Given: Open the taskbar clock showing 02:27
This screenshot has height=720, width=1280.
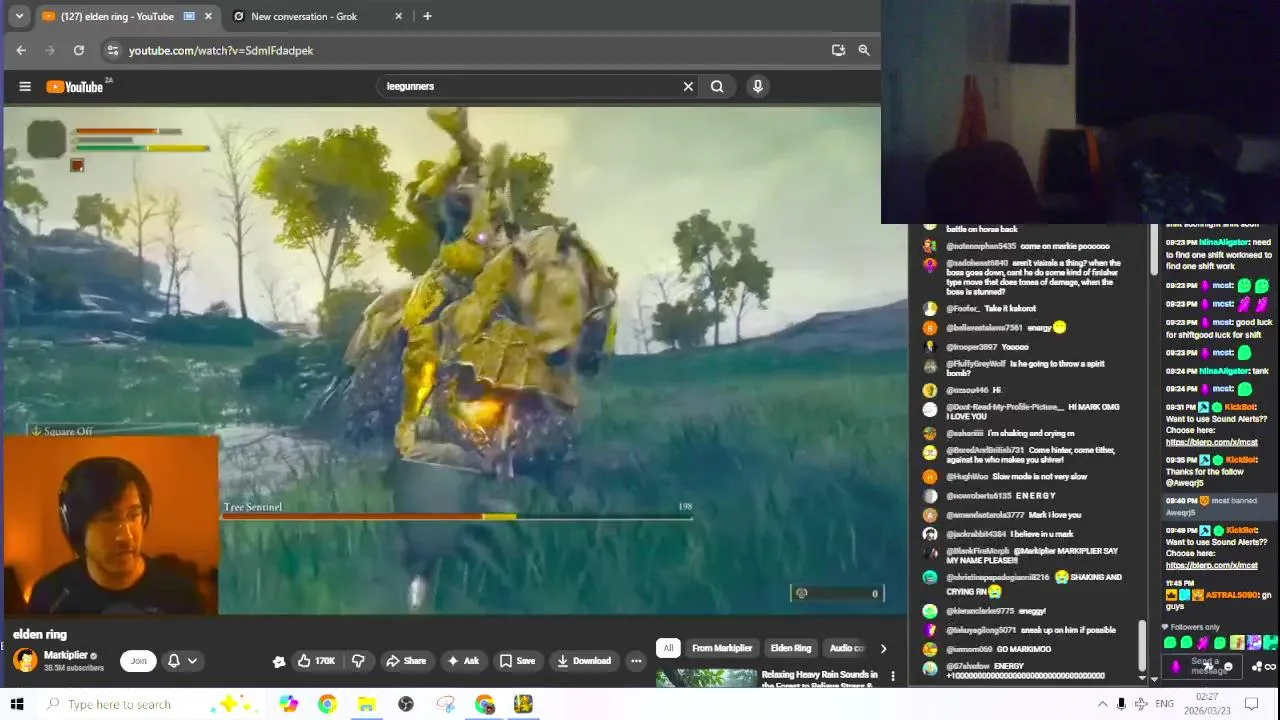Looking at the screenshot, I should click(1207, 704).
